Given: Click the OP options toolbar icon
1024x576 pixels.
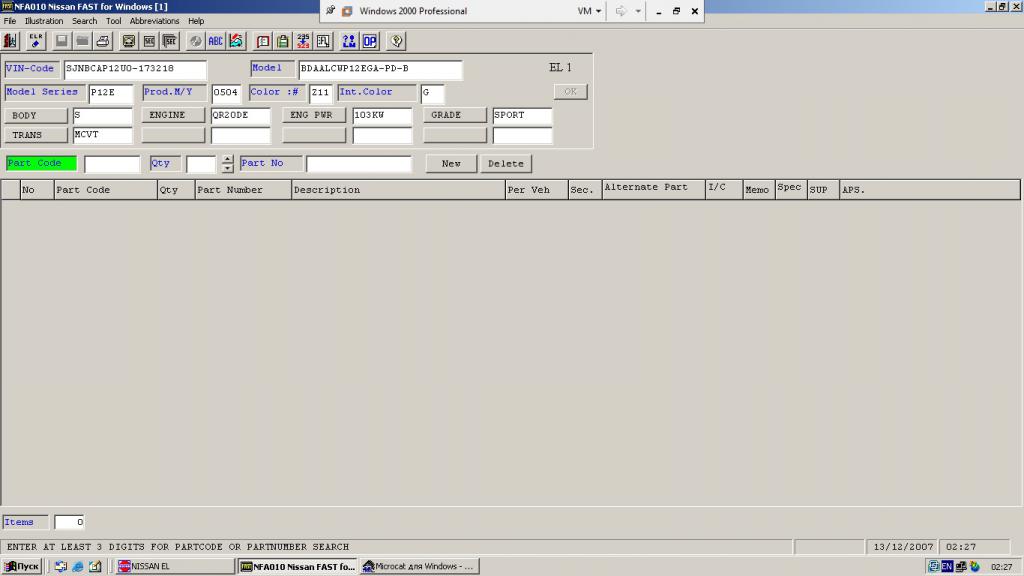Looking at the screenshot, I should point(370,41).
